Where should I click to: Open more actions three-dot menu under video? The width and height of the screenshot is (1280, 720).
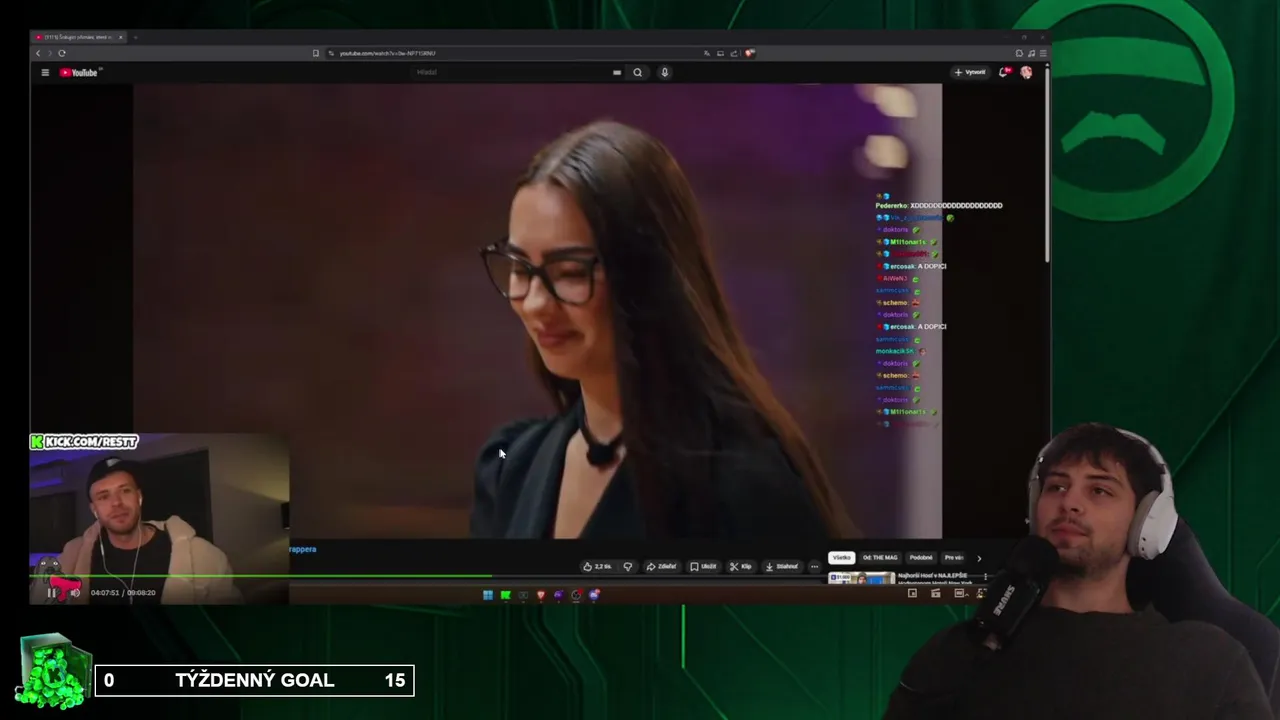[x=814, y=566]
